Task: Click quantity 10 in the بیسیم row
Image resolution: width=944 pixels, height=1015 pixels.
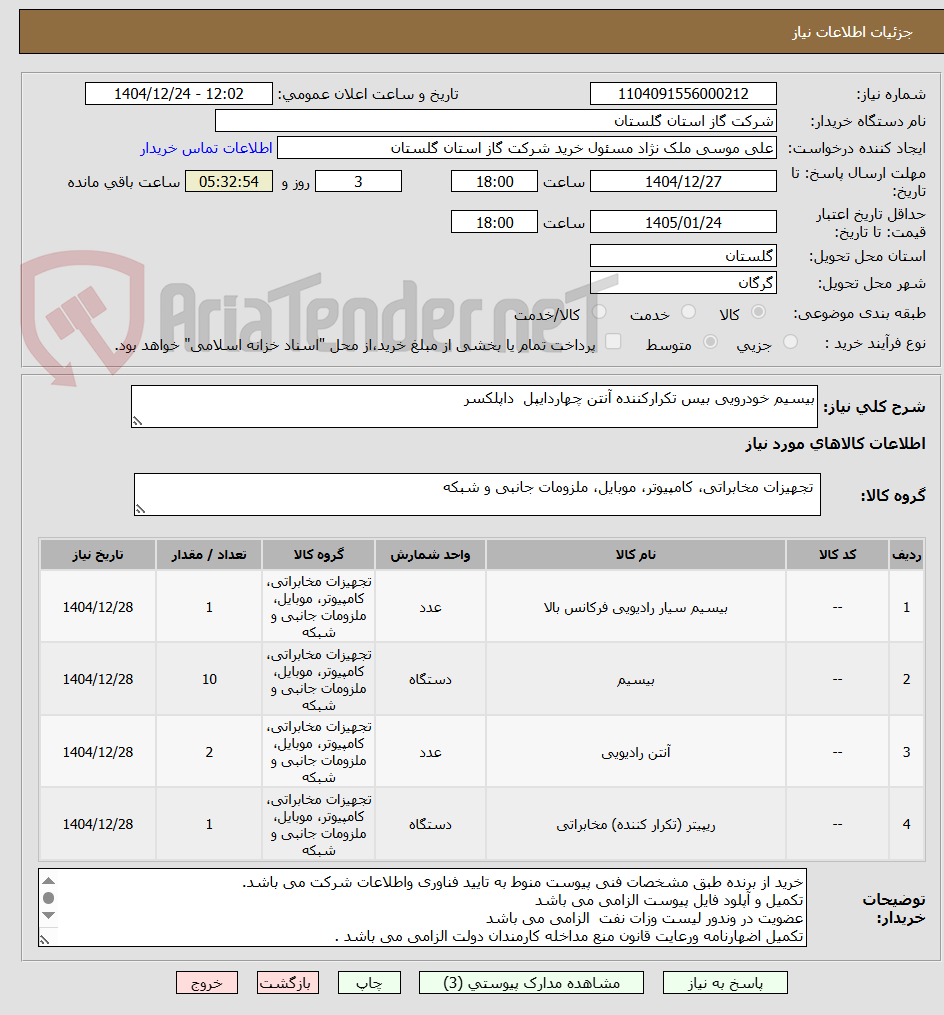Action: [209, 680]
